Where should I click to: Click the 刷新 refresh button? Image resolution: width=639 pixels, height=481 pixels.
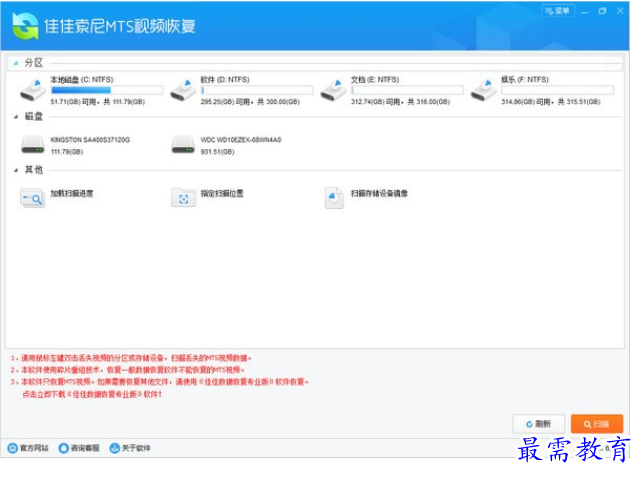tap(538, 424)
